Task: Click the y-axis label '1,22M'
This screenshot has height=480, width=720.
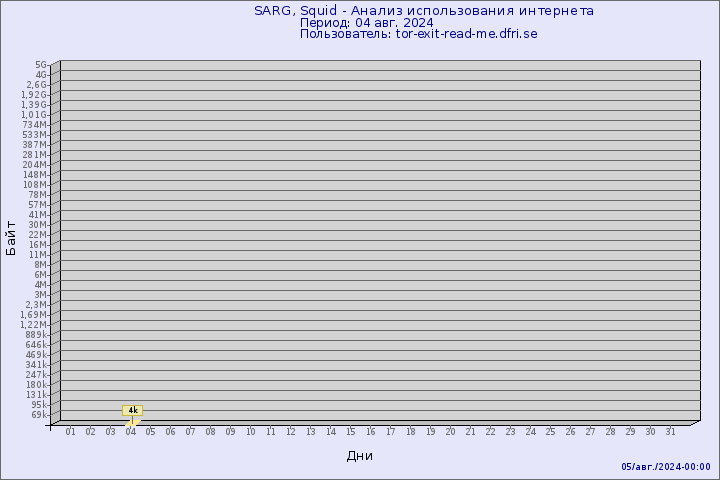Action: 34,325
